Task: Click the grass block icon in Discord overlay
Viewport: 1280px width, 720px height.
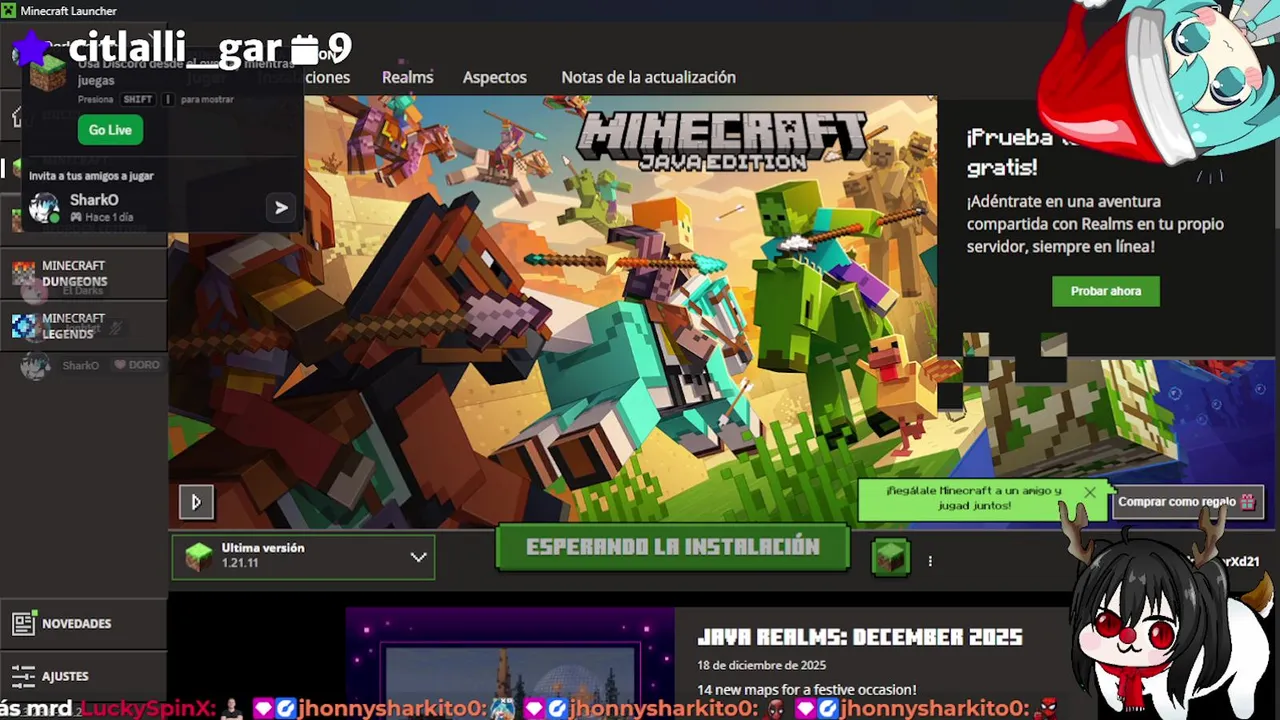Action: point(47,71)
